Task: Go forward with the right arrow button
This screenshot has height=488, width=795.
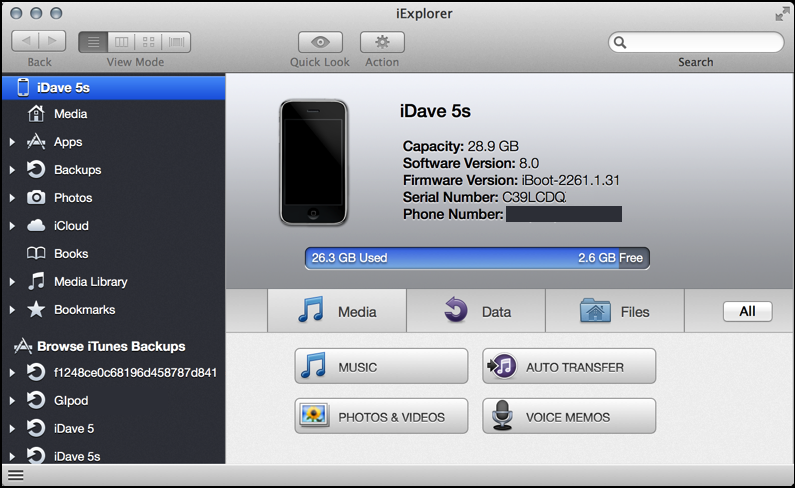Action: 52,42
